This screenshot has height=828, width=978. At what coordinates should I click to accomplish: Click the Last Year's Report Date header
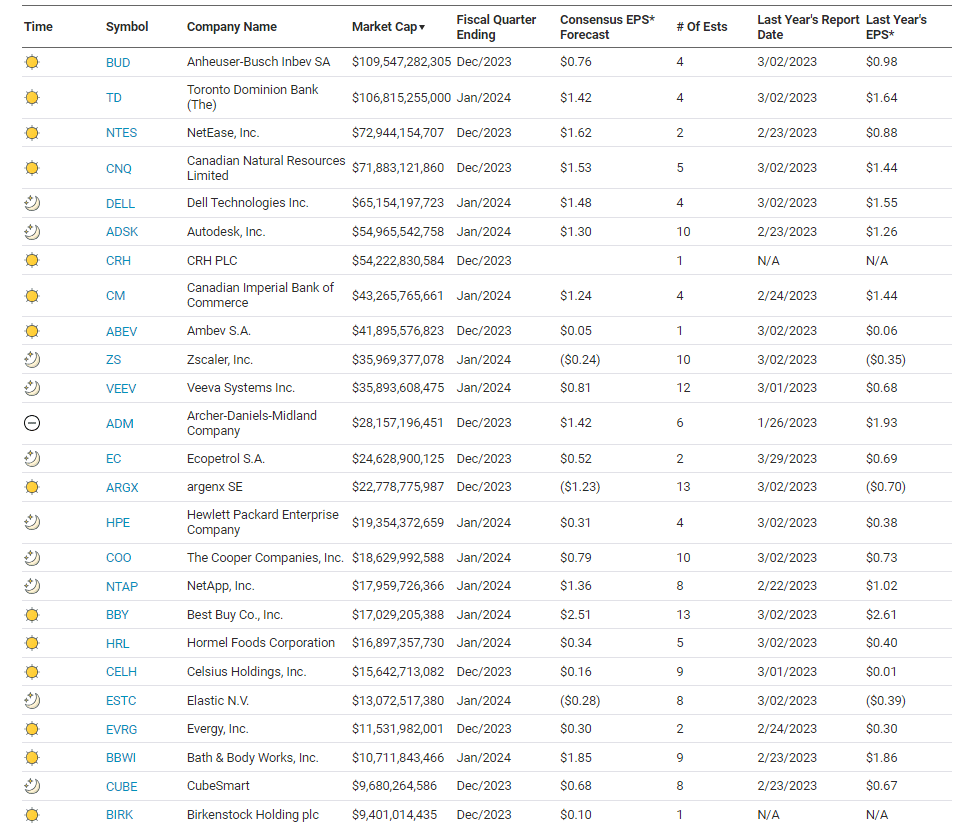click(808, 27)
